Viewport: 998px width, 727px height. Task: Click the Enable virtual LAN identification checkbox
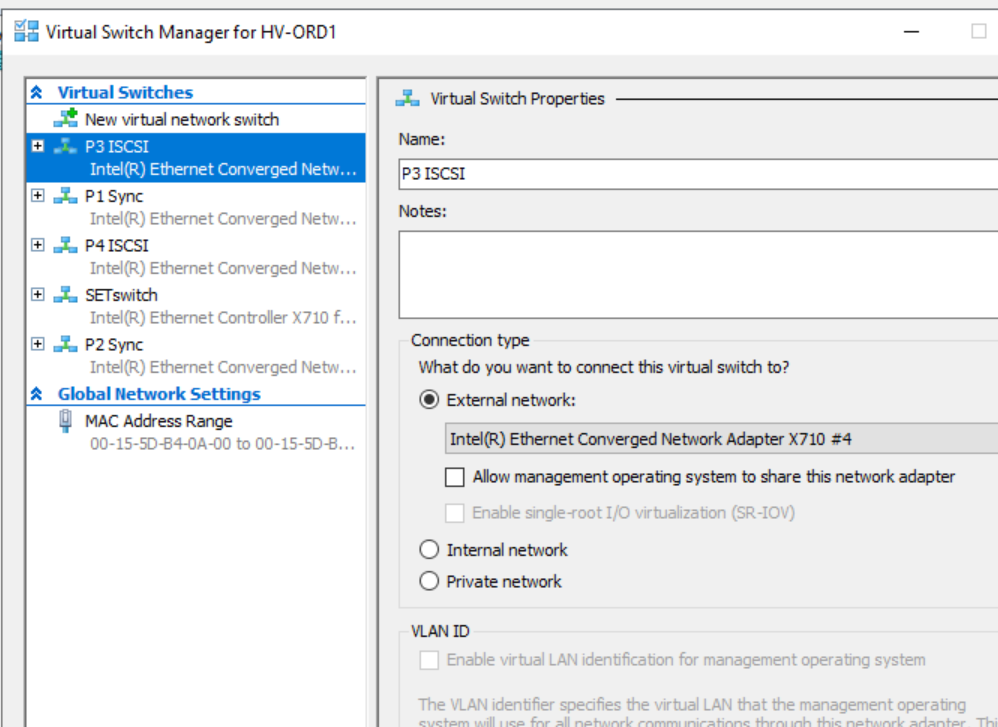429,660
